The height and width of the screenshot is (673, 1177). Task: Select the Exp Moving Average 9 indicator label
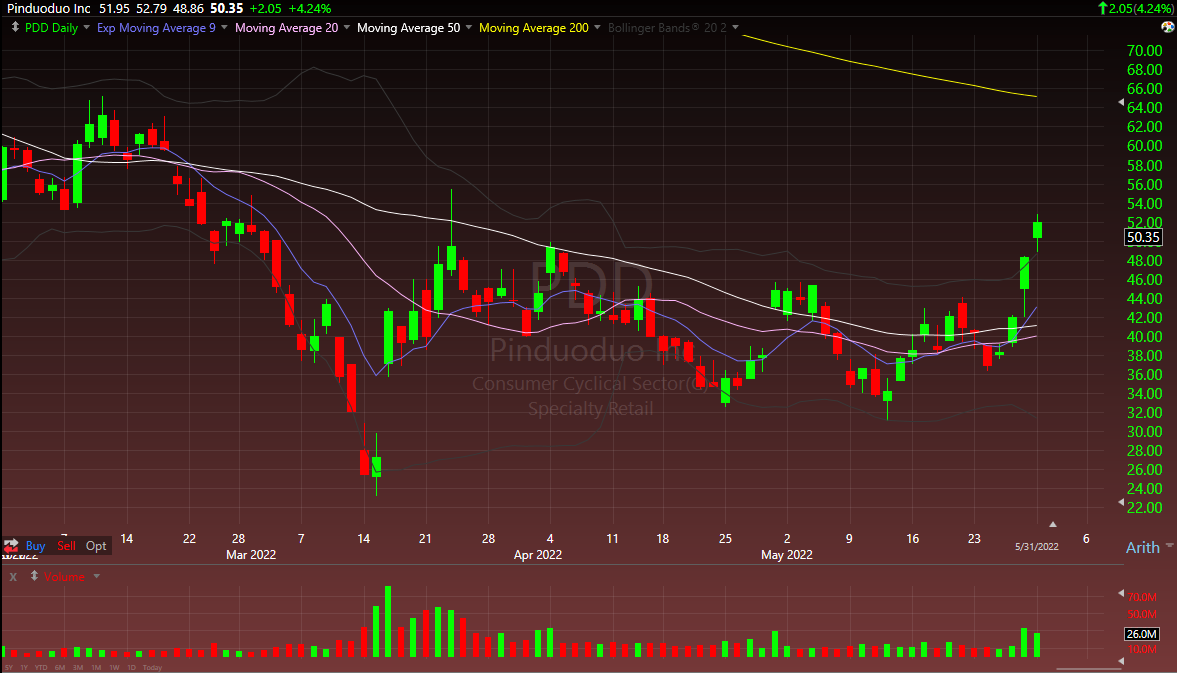[156, 28]
